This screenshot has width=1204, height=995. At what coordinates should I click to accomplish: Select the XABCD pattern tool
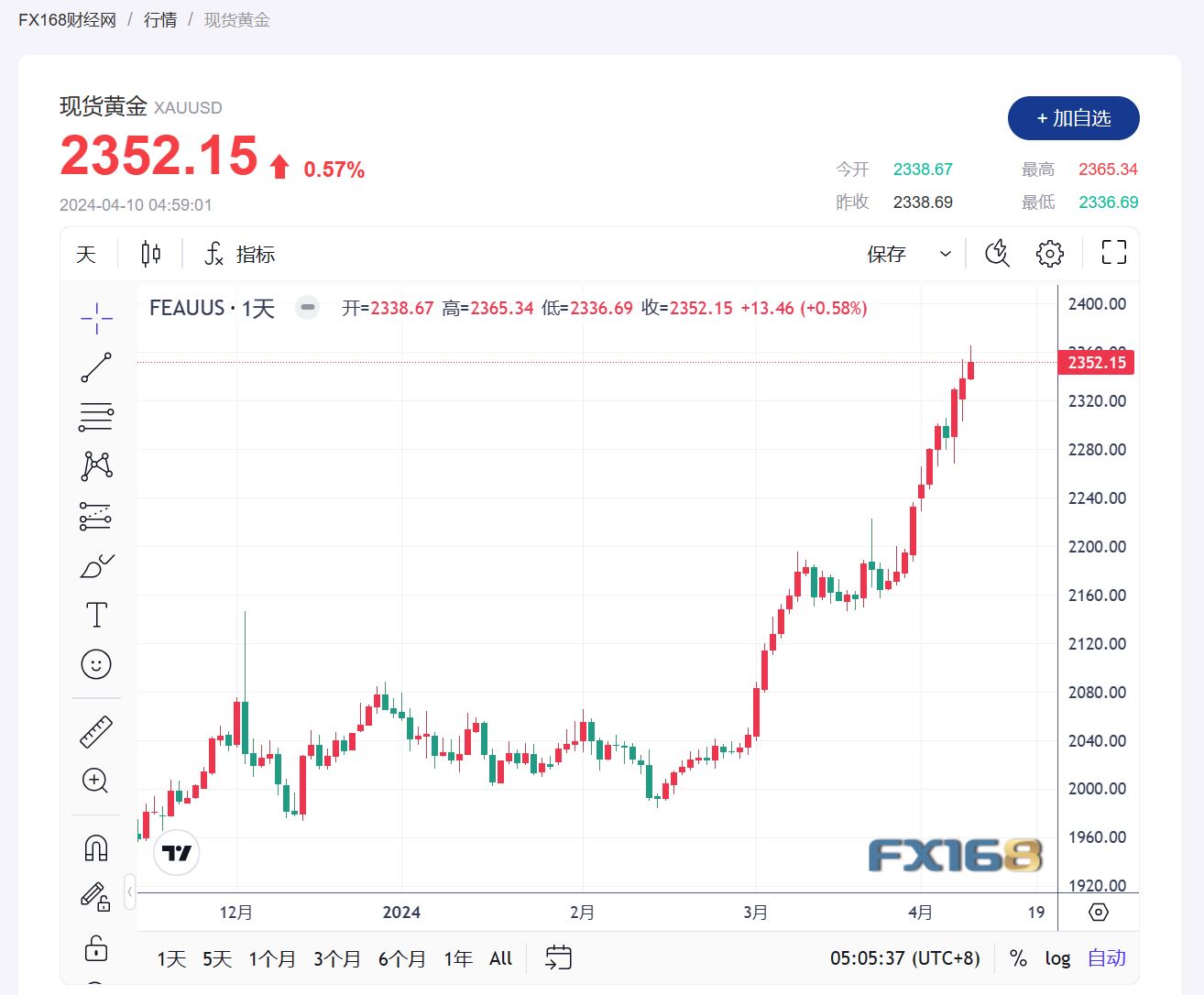click(x=96, y=466)
